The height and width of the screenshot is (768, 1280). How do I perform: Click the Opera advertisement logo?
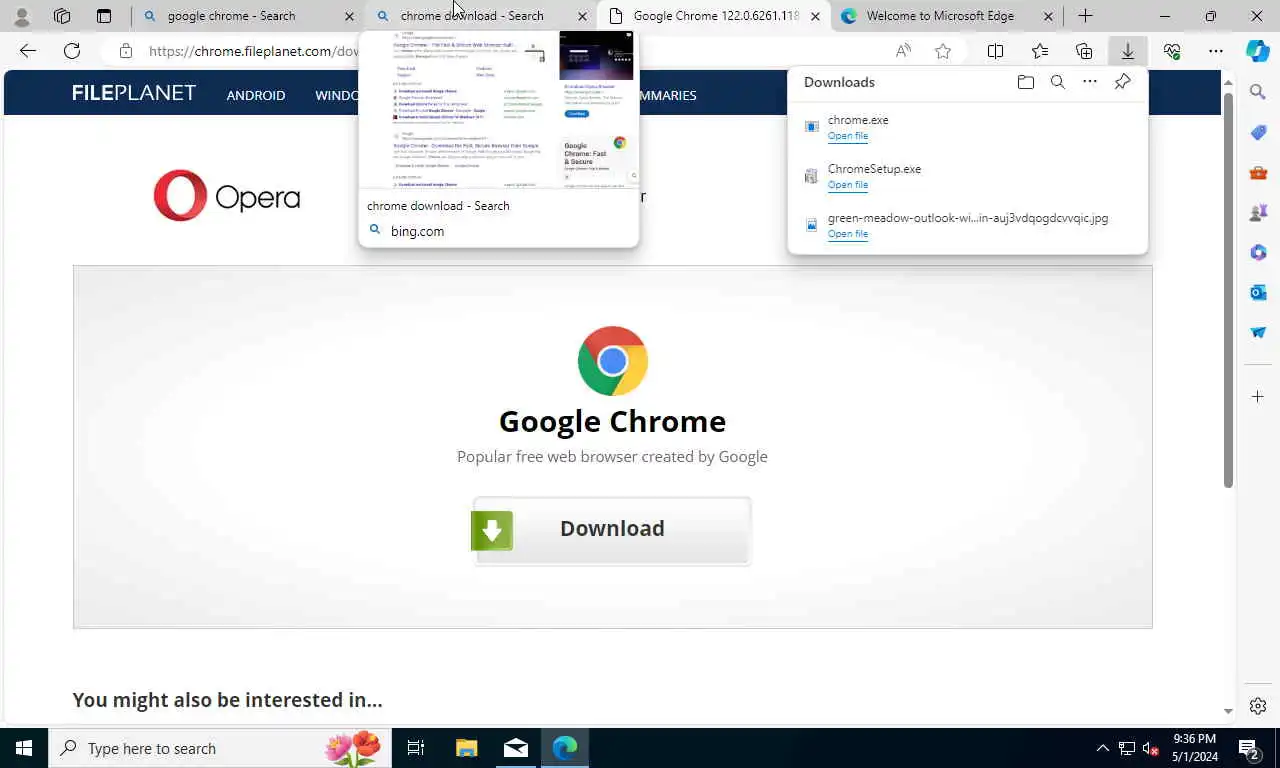pyautogui.click(x=227, y=195)
